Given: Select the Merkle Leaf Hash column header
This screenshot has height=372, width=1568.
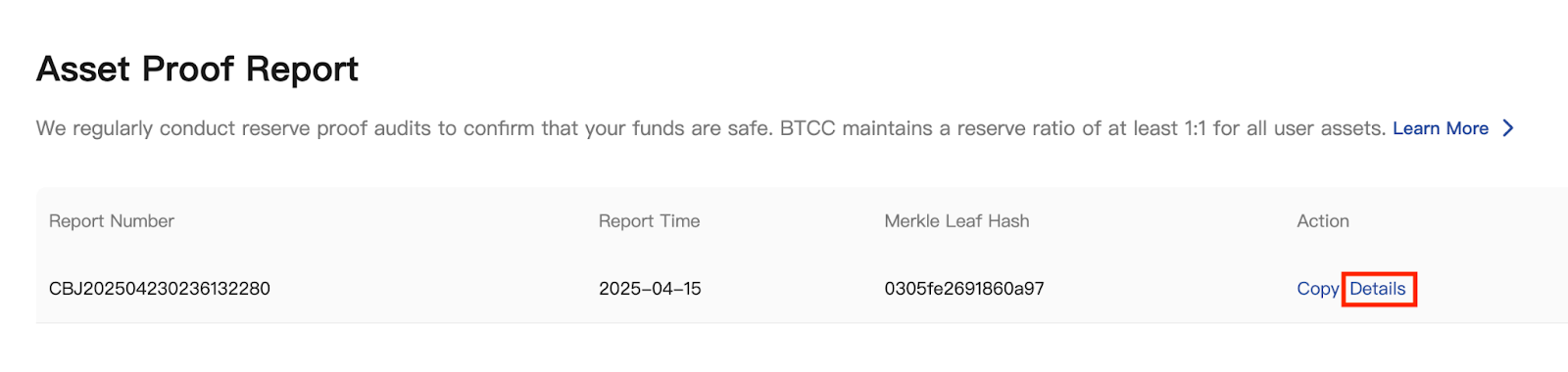Looking at the screenshot, I should coord(956,221).
